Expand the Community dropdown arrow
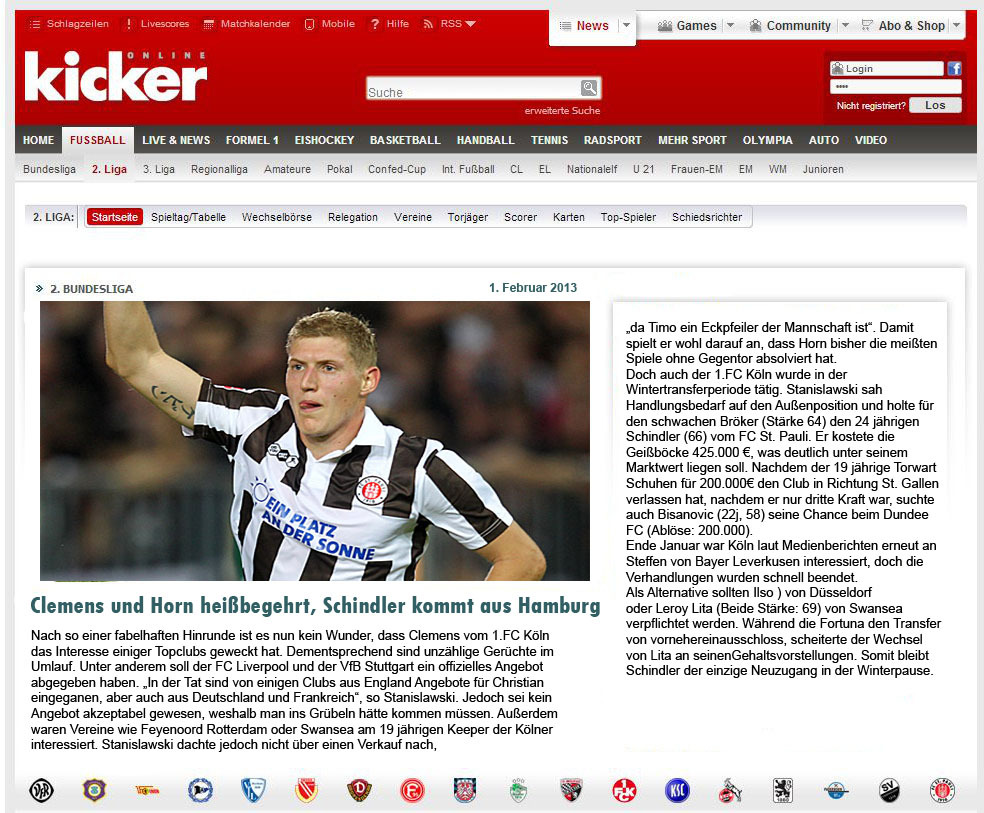Screen dimensions: 984x813 pos(845,26)
